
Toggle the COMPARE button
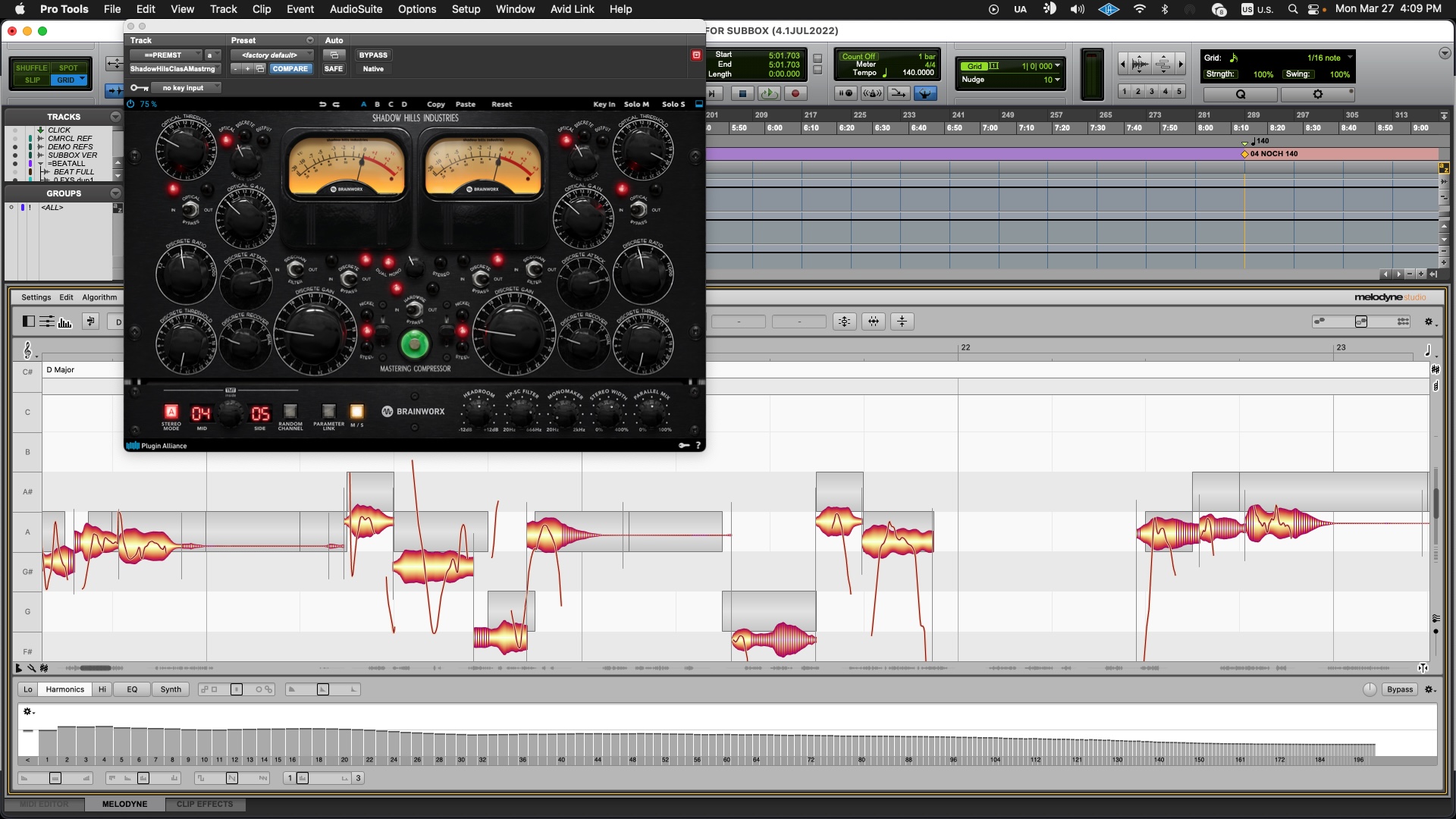[290, 68]
